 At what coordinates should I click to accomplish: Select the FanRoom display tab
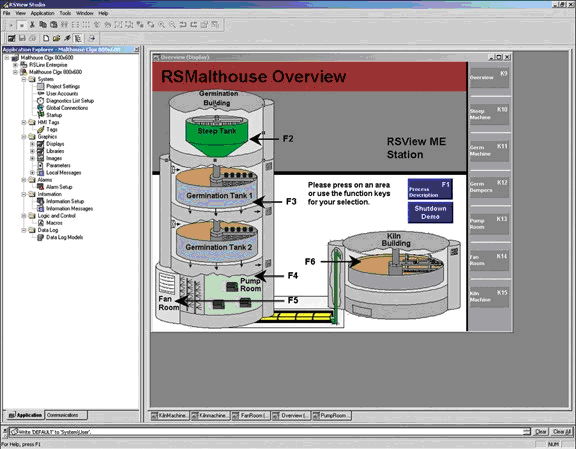[251, 416]
